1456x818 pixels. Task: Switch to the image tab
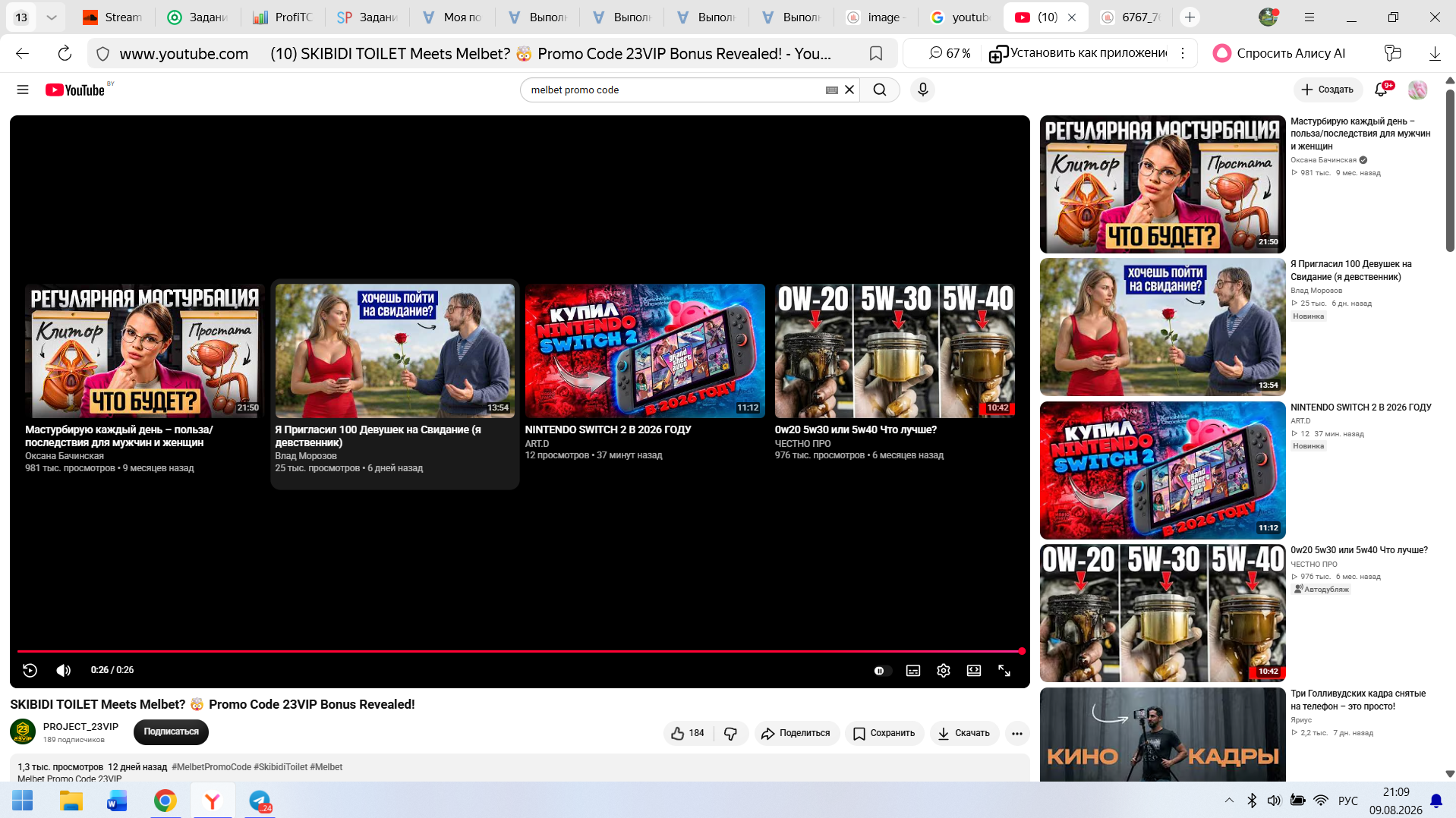[x=876, y=17]
